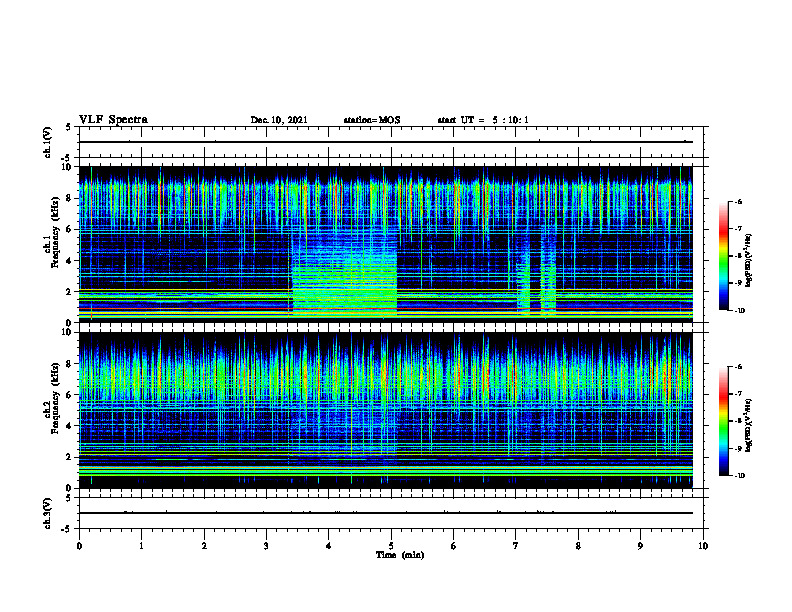Click the ch.1 broadband noise burst near minute 4
The image size is (792, 612).
[344, 275]
